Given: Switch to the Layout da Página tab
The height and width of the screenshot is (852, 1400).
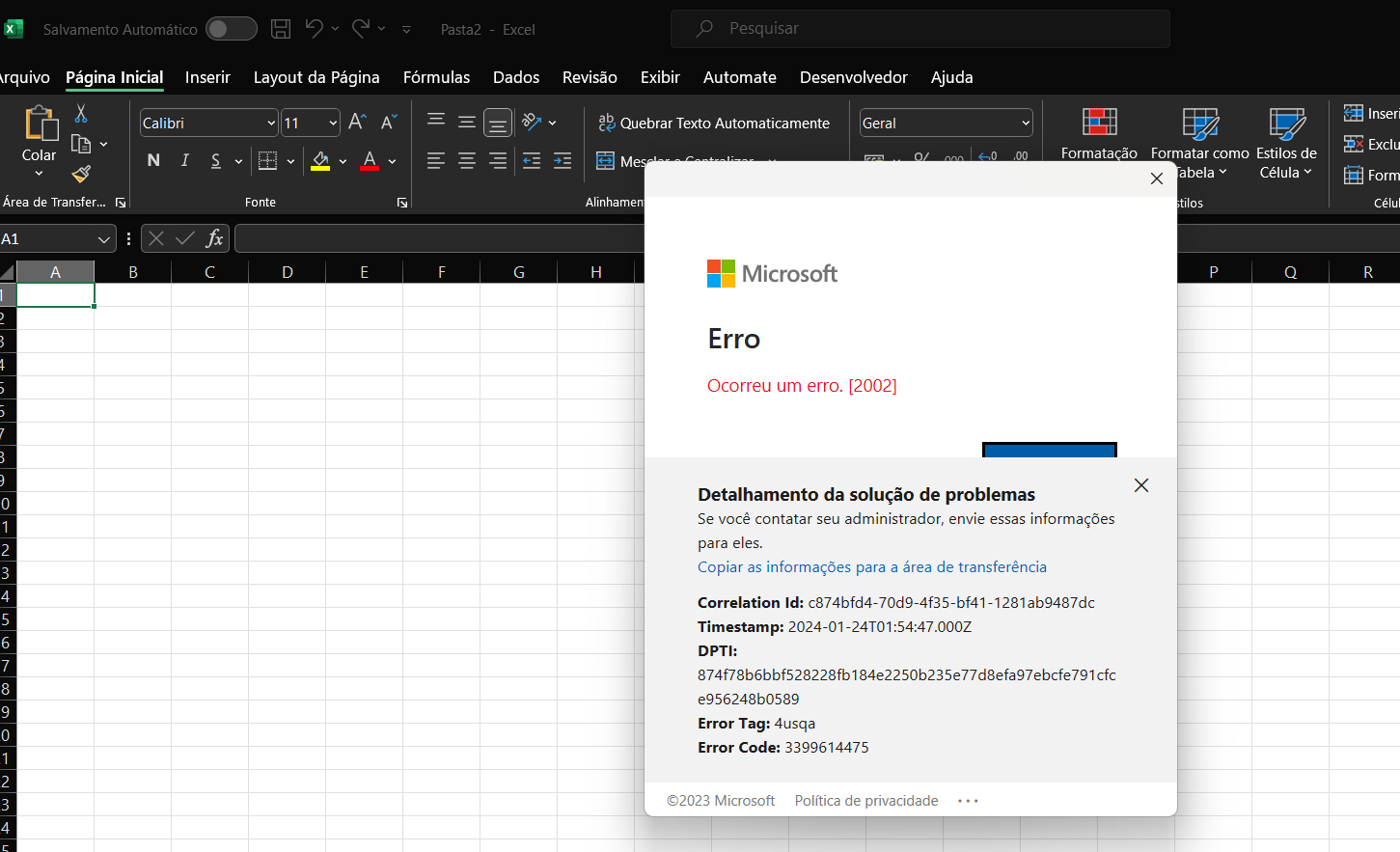Looking at the screenshot, I should click(316, 77).
